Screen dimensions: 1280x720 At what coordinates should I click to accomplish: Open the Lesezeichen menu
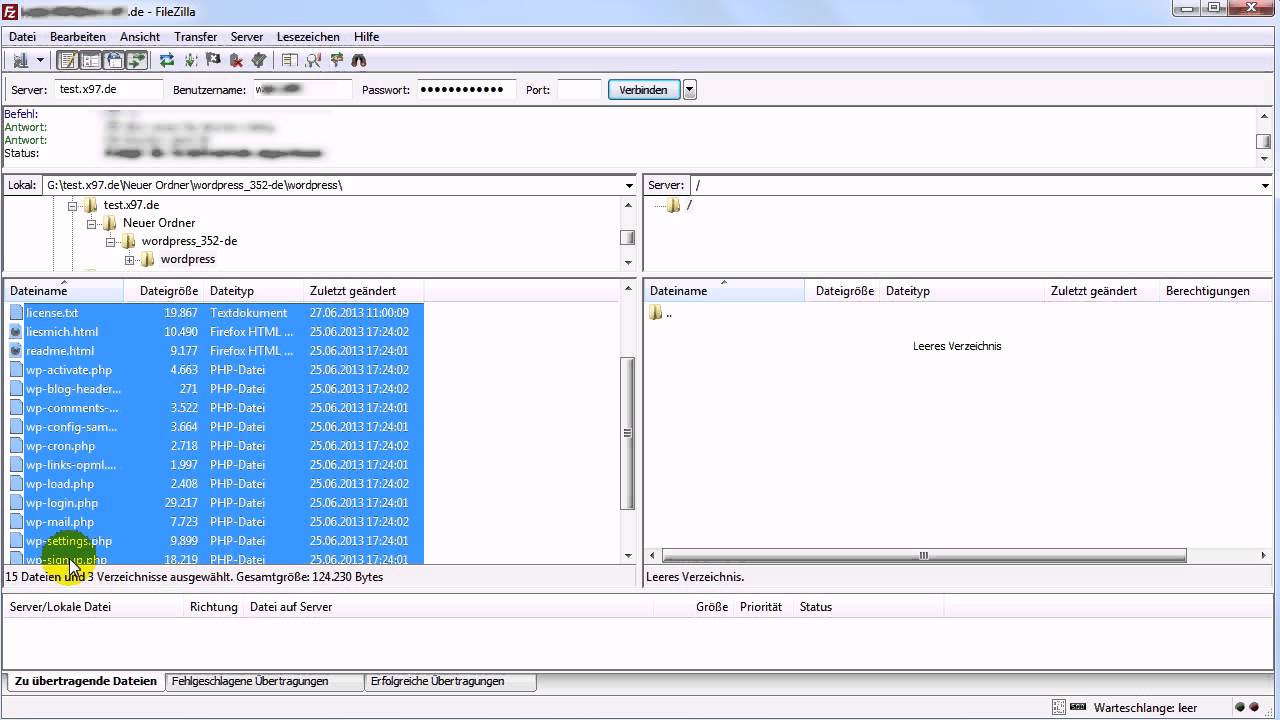pos(308,37)
